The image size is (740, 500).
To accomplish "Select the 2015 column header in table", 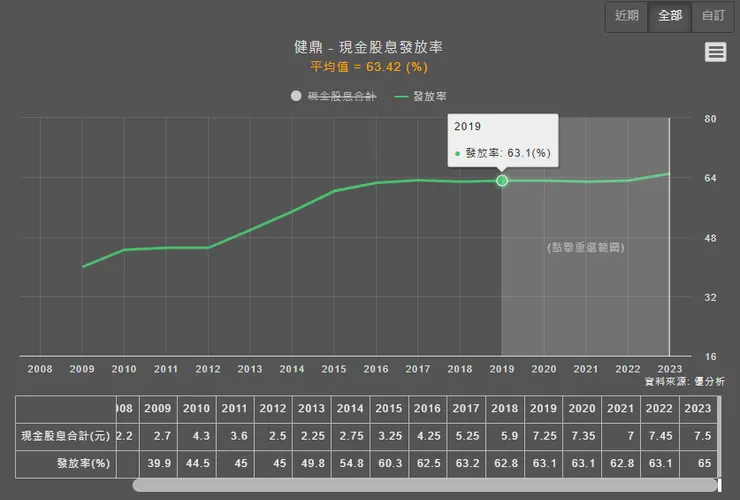I will click(390, 409).
